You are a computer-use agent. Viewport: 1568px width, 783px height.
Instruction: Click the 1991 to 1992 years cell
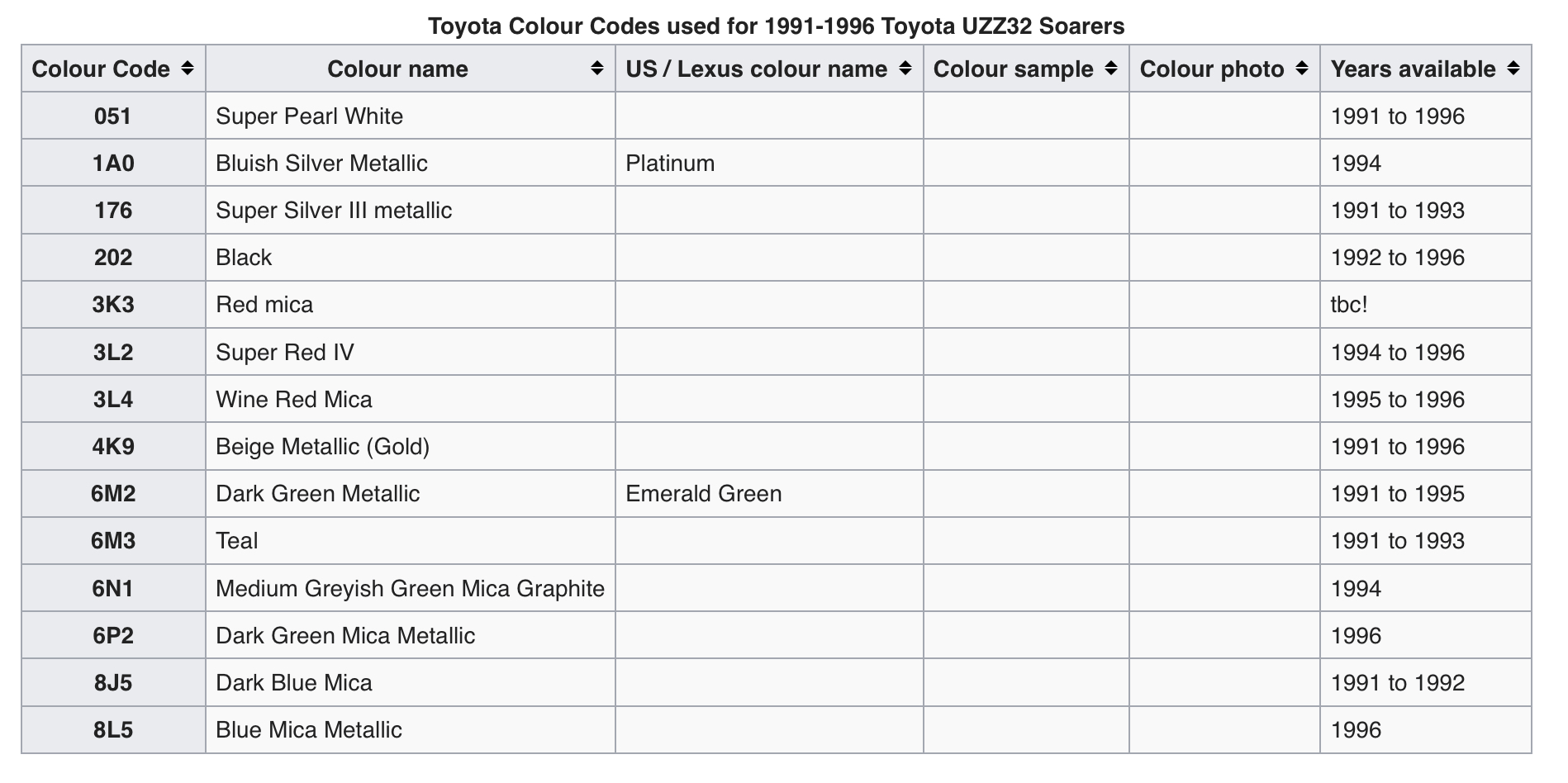pos(1426,683)
